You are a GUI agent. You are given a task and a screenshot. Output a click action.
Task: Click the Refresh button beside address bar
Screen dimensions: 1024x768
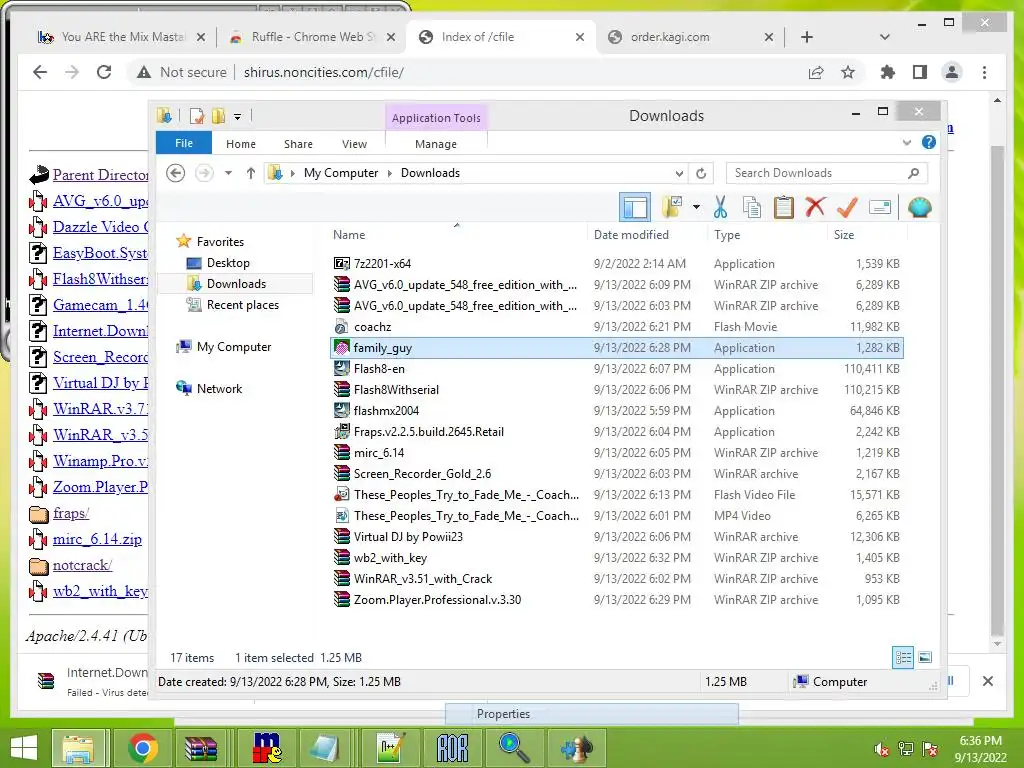coord(701,174)
